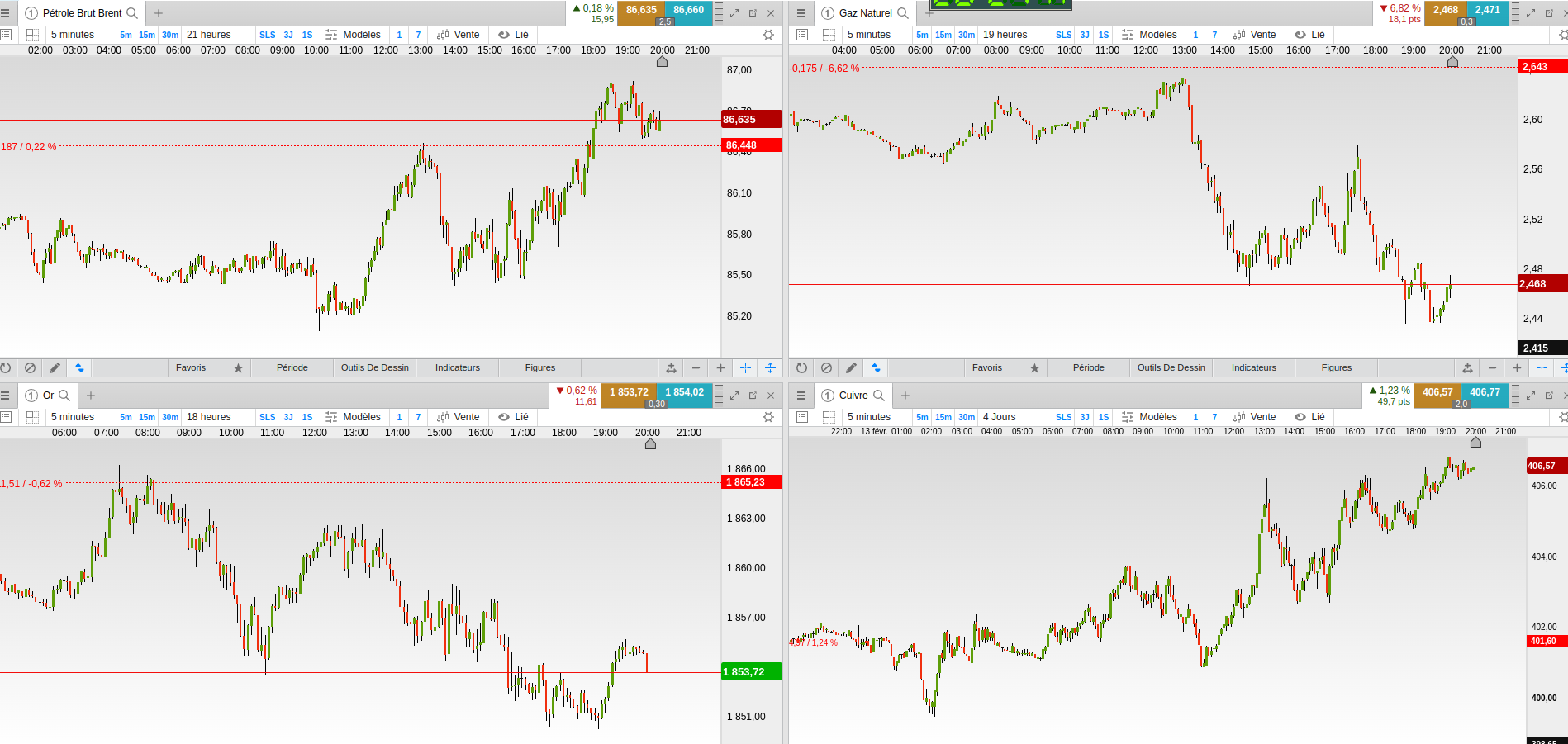Activate the blue crosshair icon under the Brent chart
This screenshot has height=744, width=1568.
pyautogui.click(x=745, y=368)
